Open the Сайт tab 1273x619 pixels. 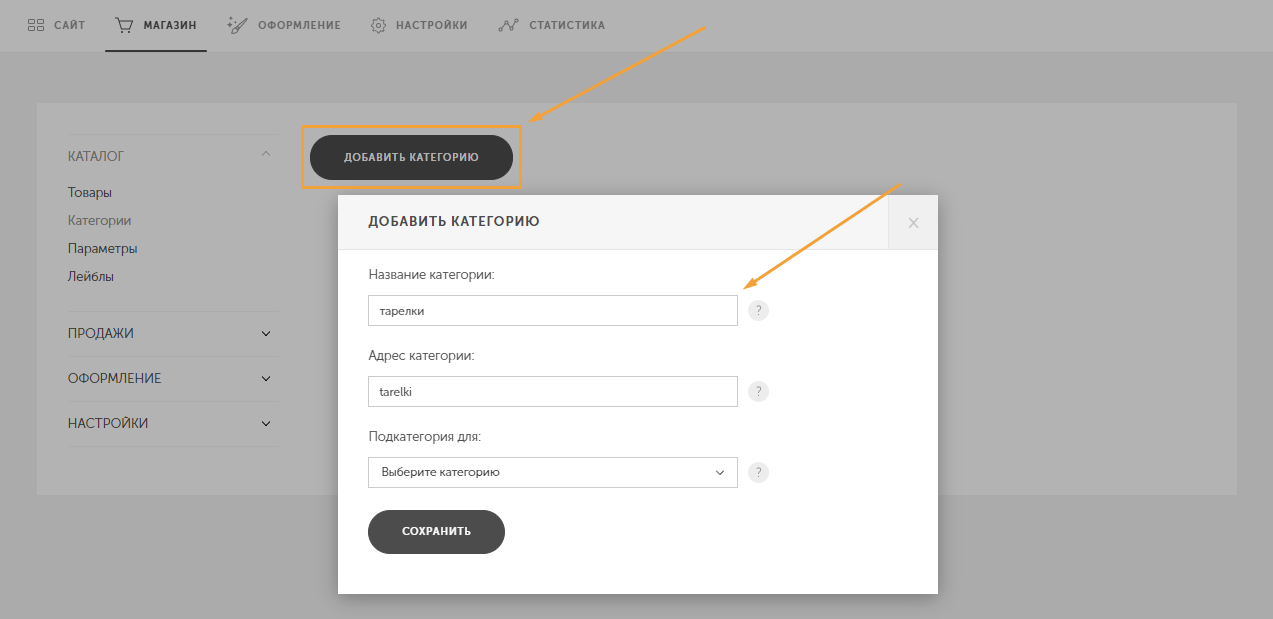[56, 25]
